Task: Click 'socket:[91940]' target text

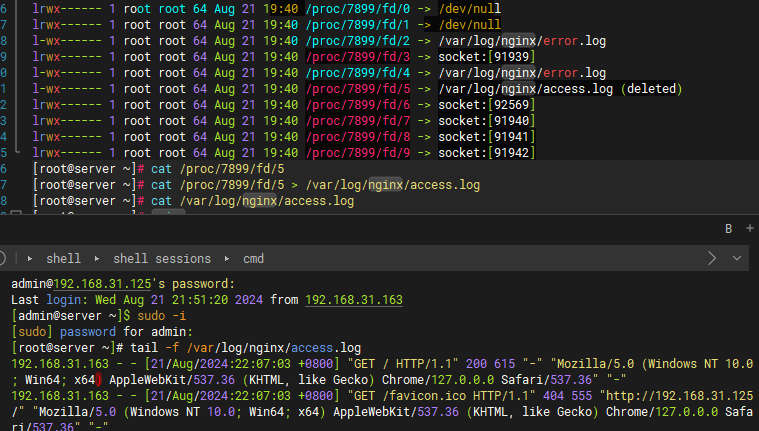Action: click(486, 121)
